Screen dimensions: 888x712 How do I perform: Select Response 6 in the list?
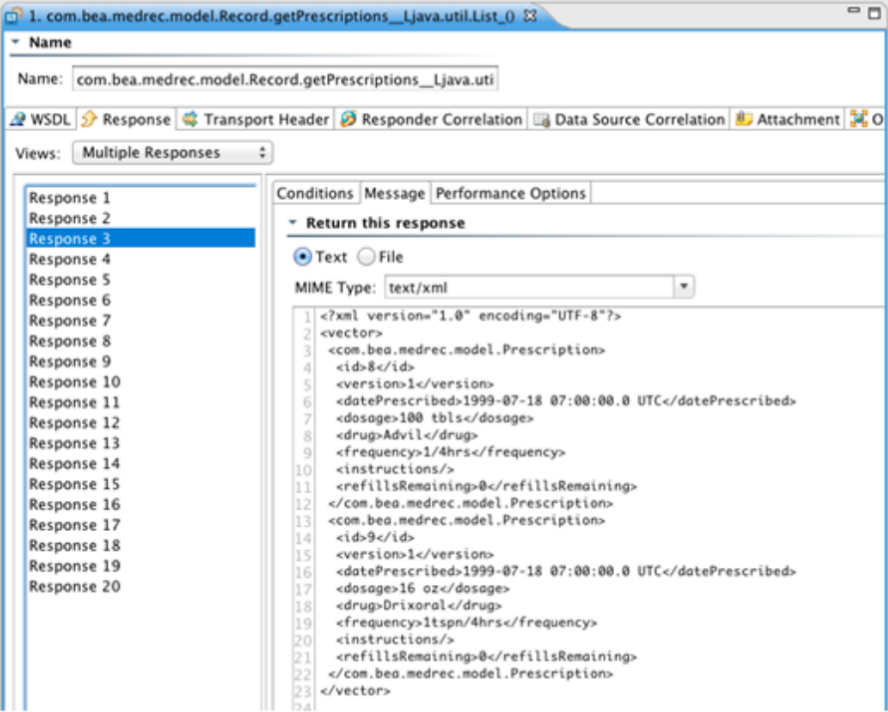tap(141, 300)
